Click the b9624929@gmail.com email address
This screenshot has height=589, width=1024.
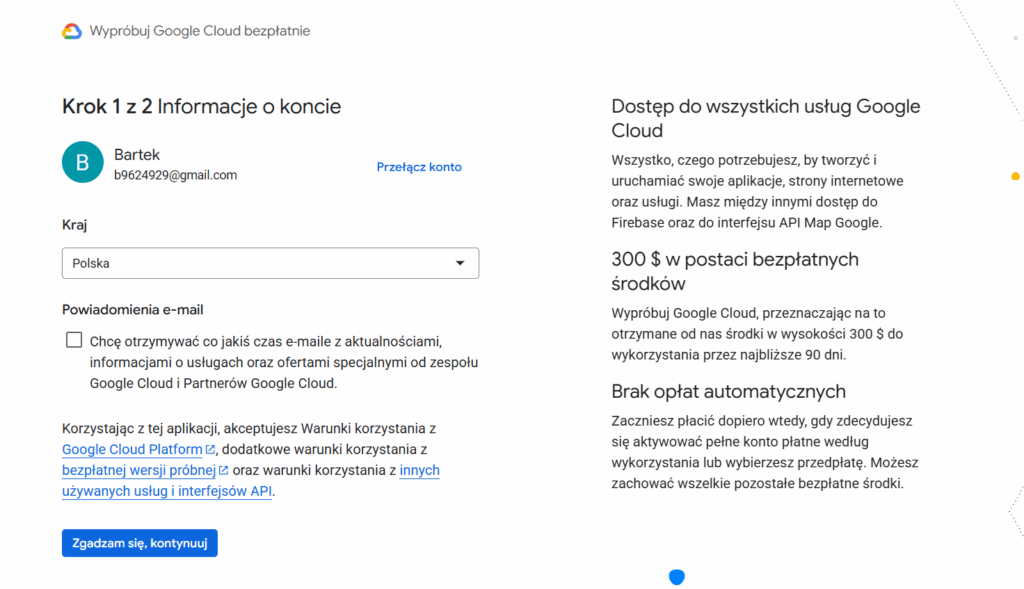pyautogui.click(x=175, y=175)
